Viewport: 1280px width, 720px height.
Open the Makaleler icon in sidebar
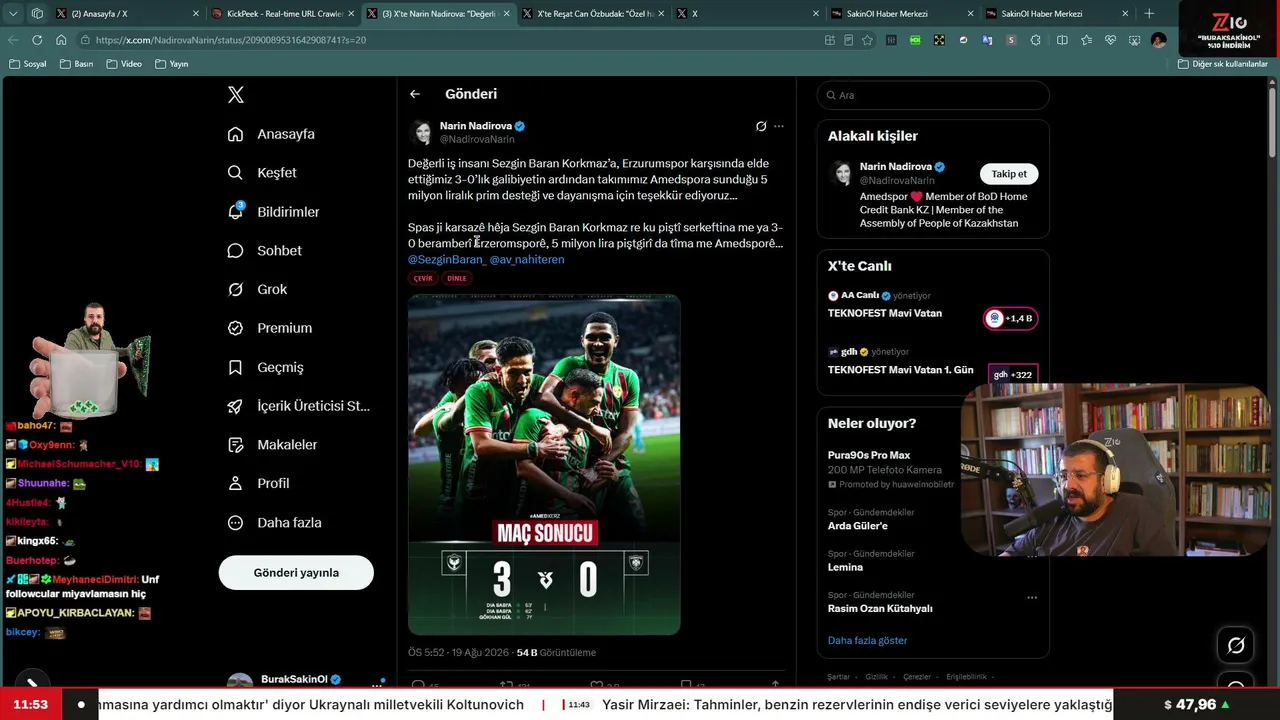(x=235, y=445)
